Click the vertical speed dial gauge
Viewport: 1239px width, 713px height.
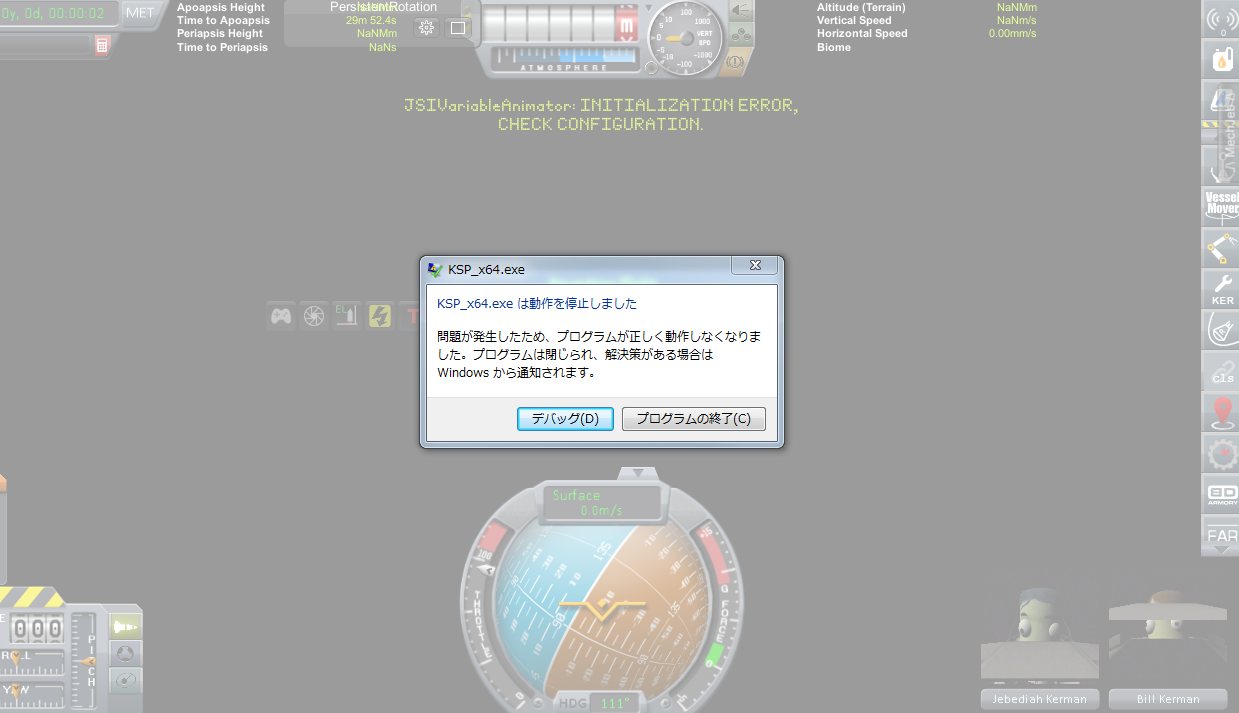tap(685, 37)
